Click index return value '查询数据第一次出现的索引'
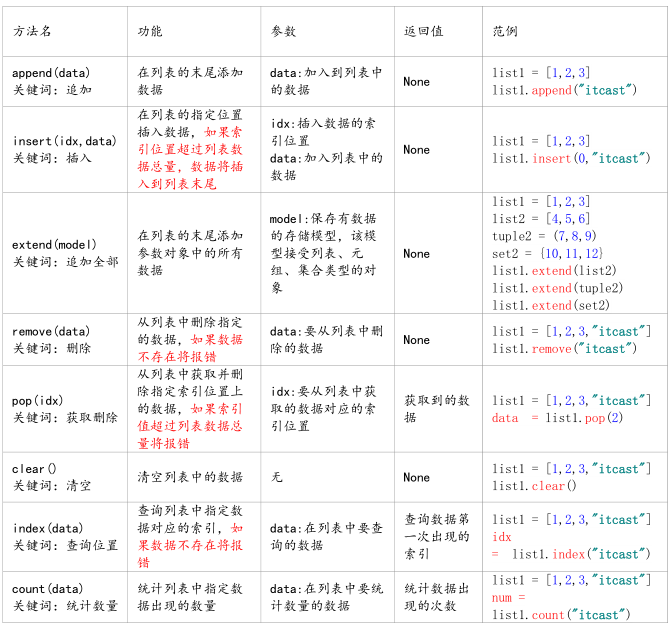 click(437, 536)
